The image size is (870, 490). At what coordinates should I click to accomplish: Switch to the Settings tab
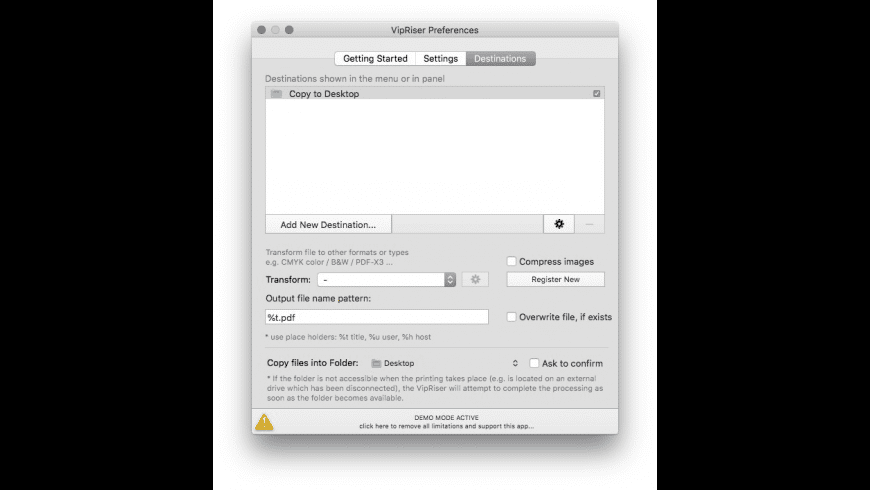[x=441, y=58]
